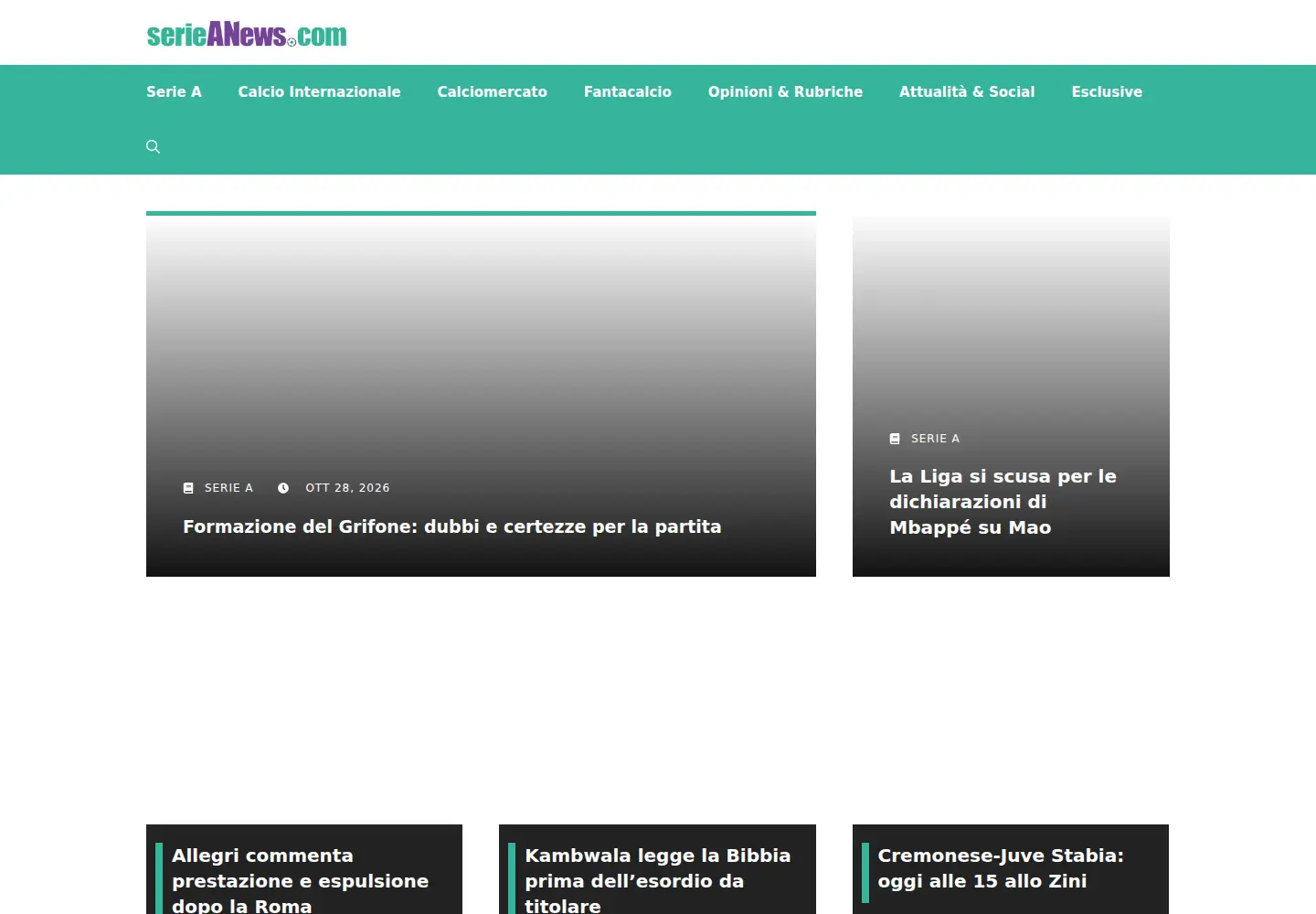Open Cremonese-Juve Stabia article

click(x=1001, y=868)
